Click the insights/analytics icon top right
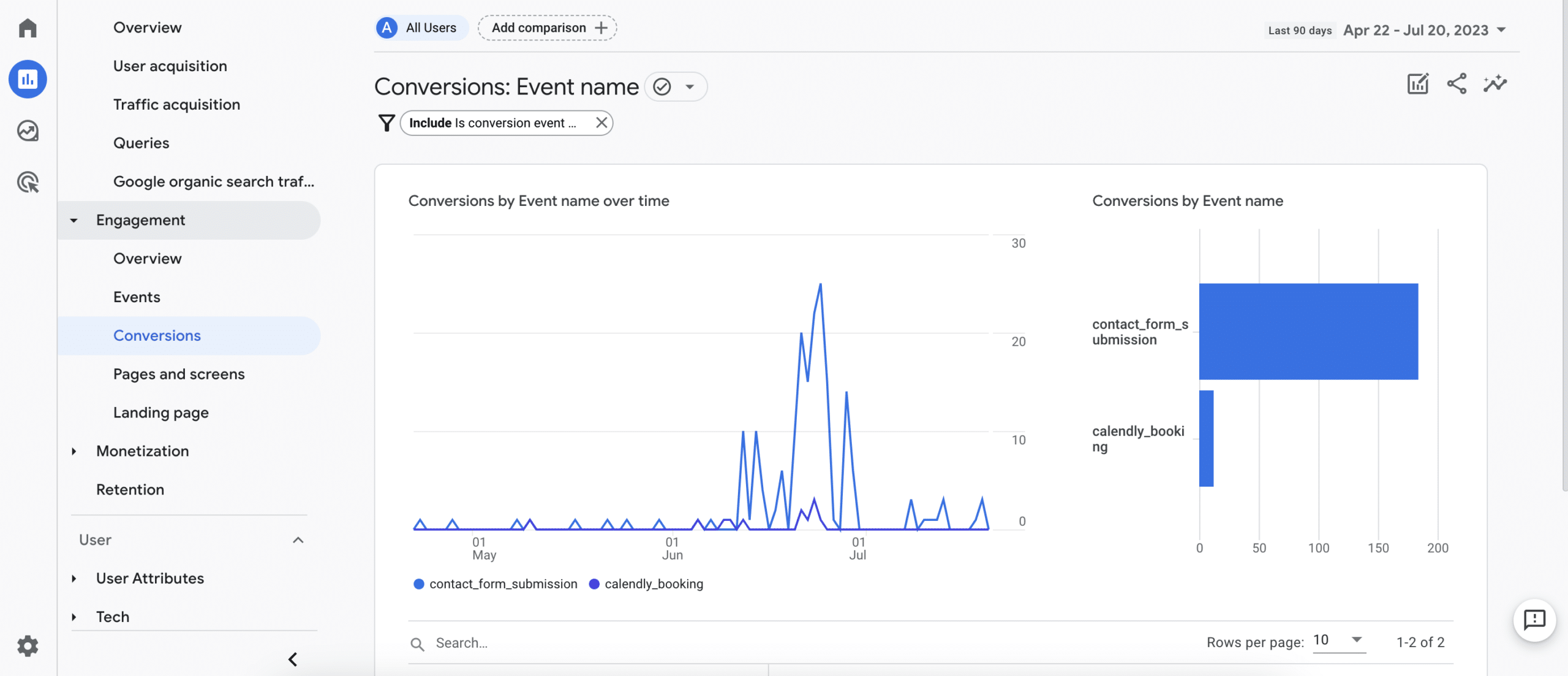Viewport: 1568px width, 676px height. click(x=1495, y=84)
